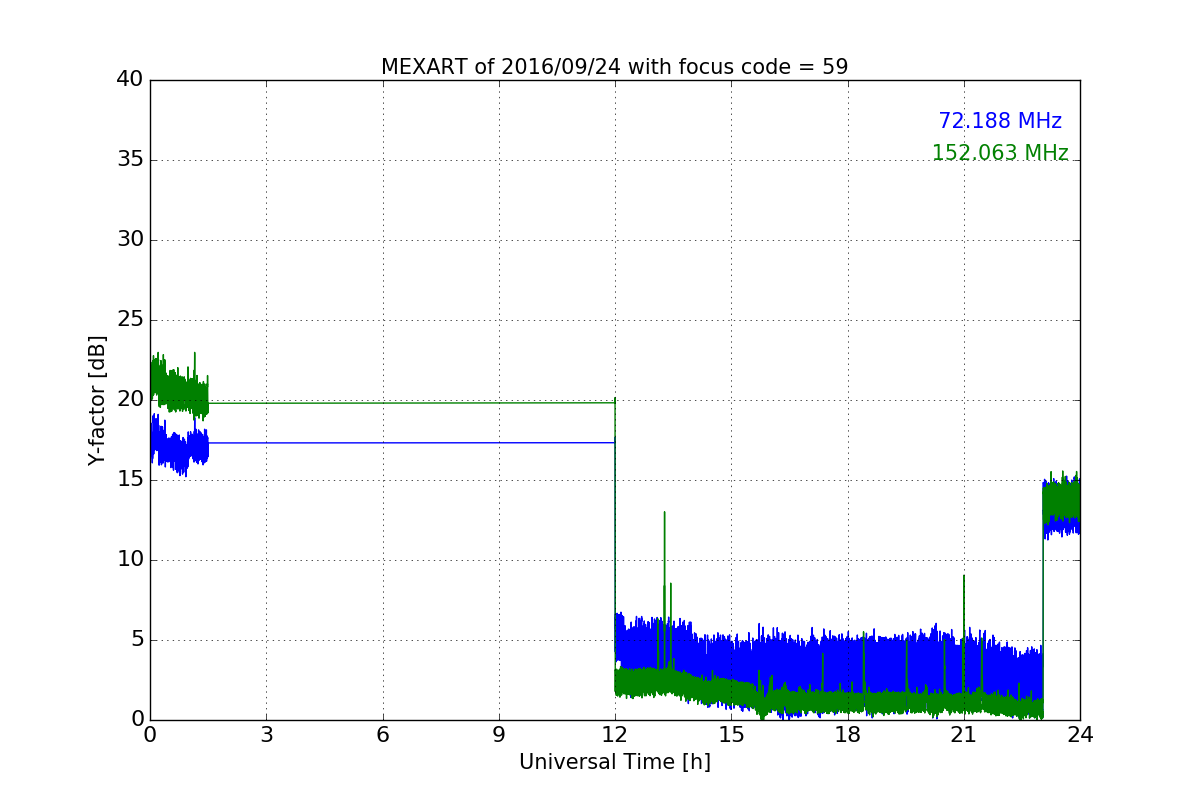Click x-axis tick label 6
The width and height of the screenshot is (1200, 800).
[382, 734]
